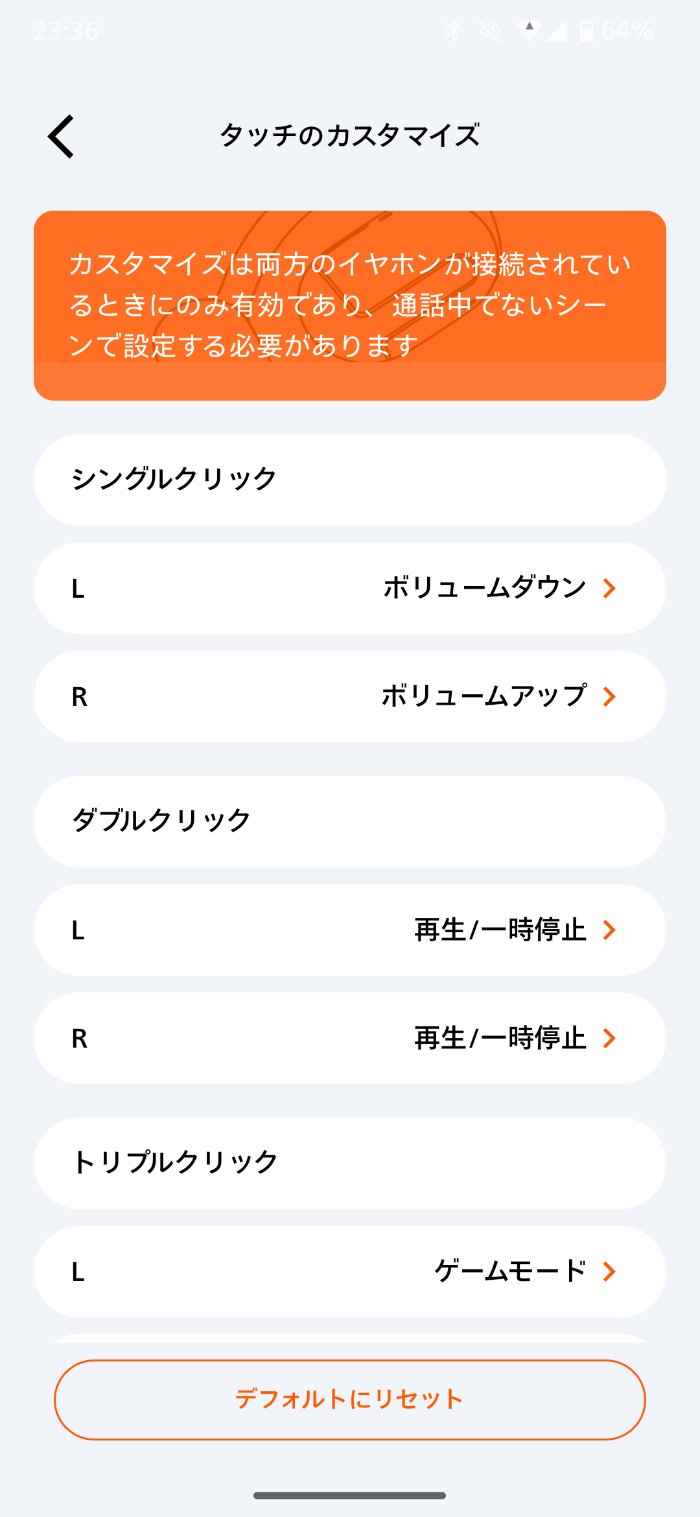This screenshot has width=700, height=1517.
Task: Expand double-click L 再生/一時停止 chevron
Action: pos(609,930)
